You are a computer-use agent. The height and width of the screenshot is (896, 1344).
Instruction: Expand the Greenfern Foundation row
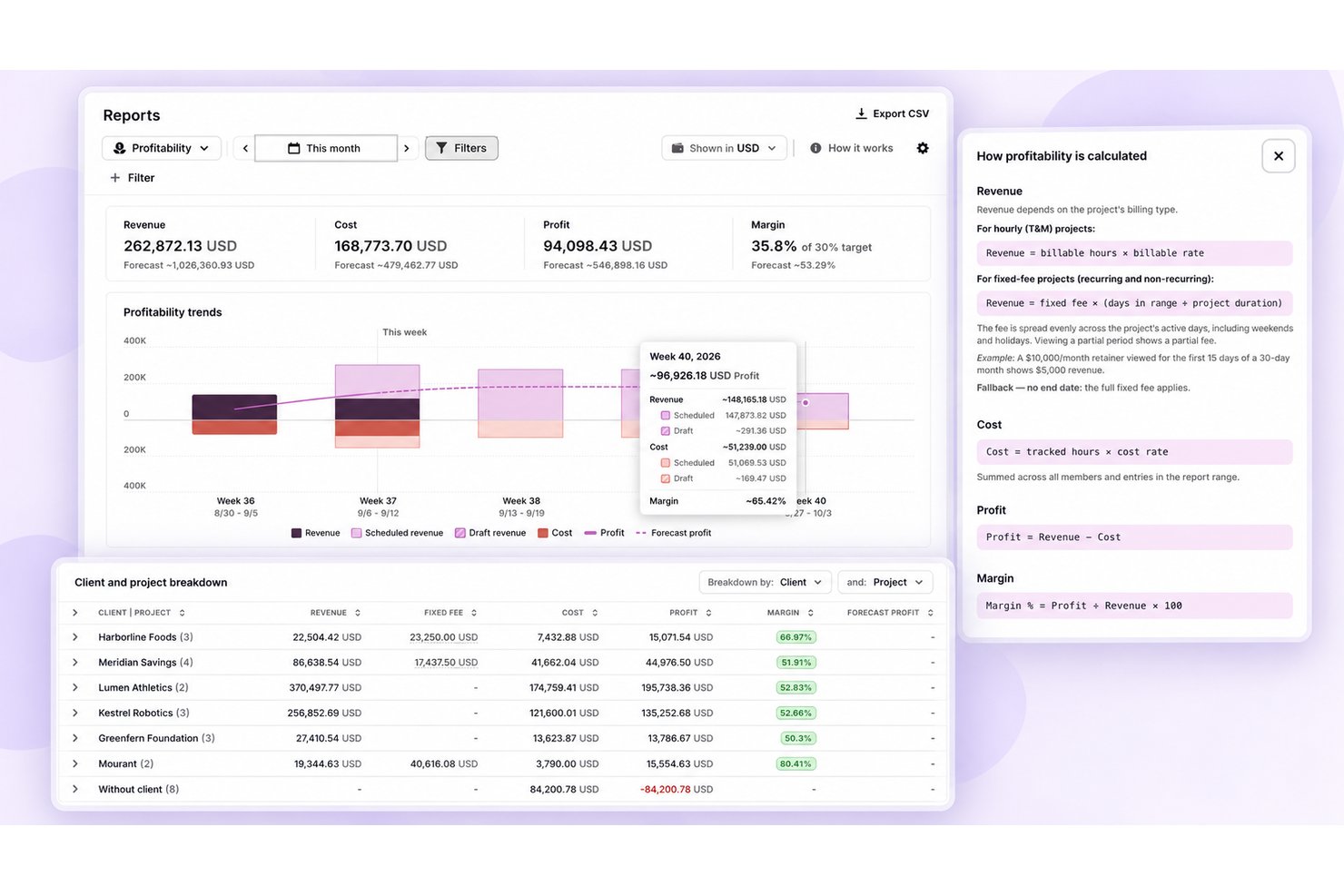click(x=75, y=739)
